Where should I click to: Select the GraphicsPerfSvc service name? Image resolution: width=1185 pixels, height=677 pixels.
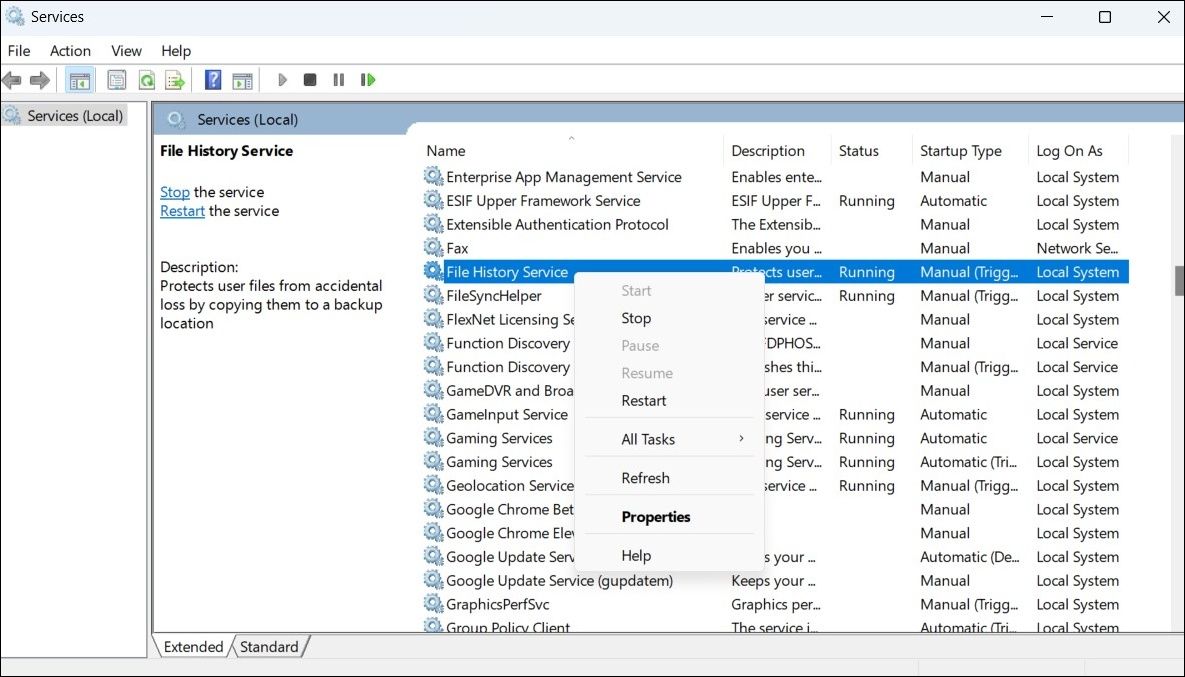[x=497, y=604]
